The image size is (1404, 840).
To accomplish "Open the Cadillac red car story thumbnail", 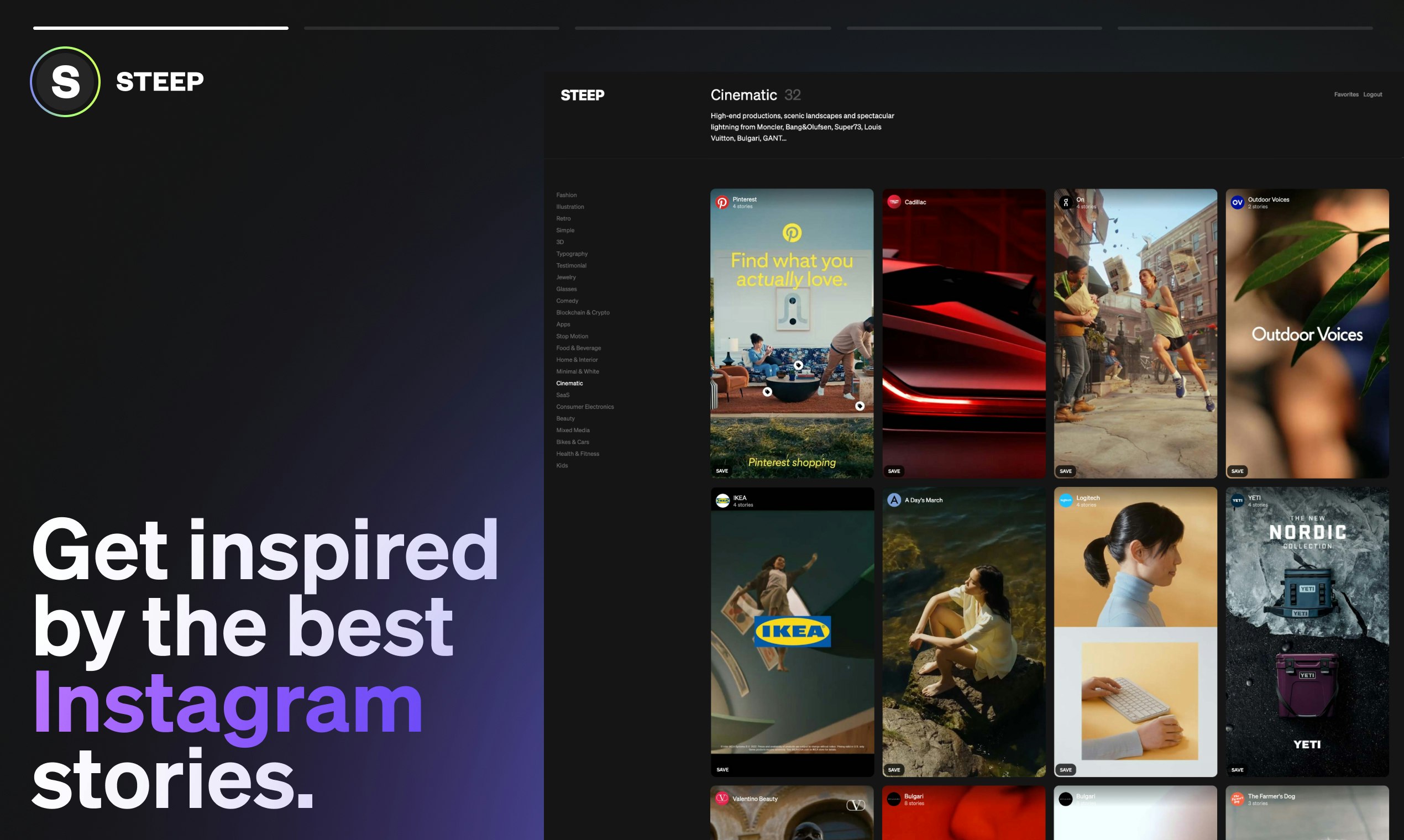I will [963, 334].
